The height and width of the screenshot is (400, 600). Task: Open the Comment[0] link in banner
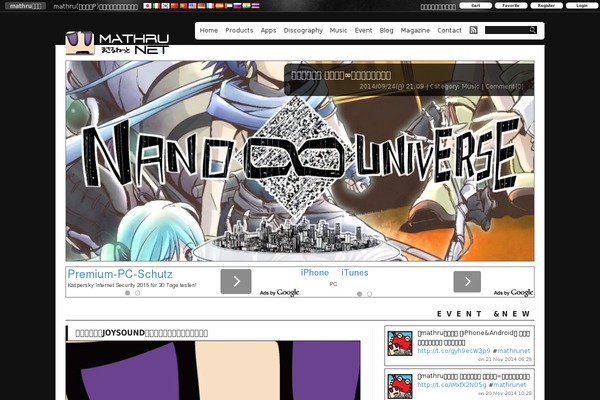tap(504, 87)
